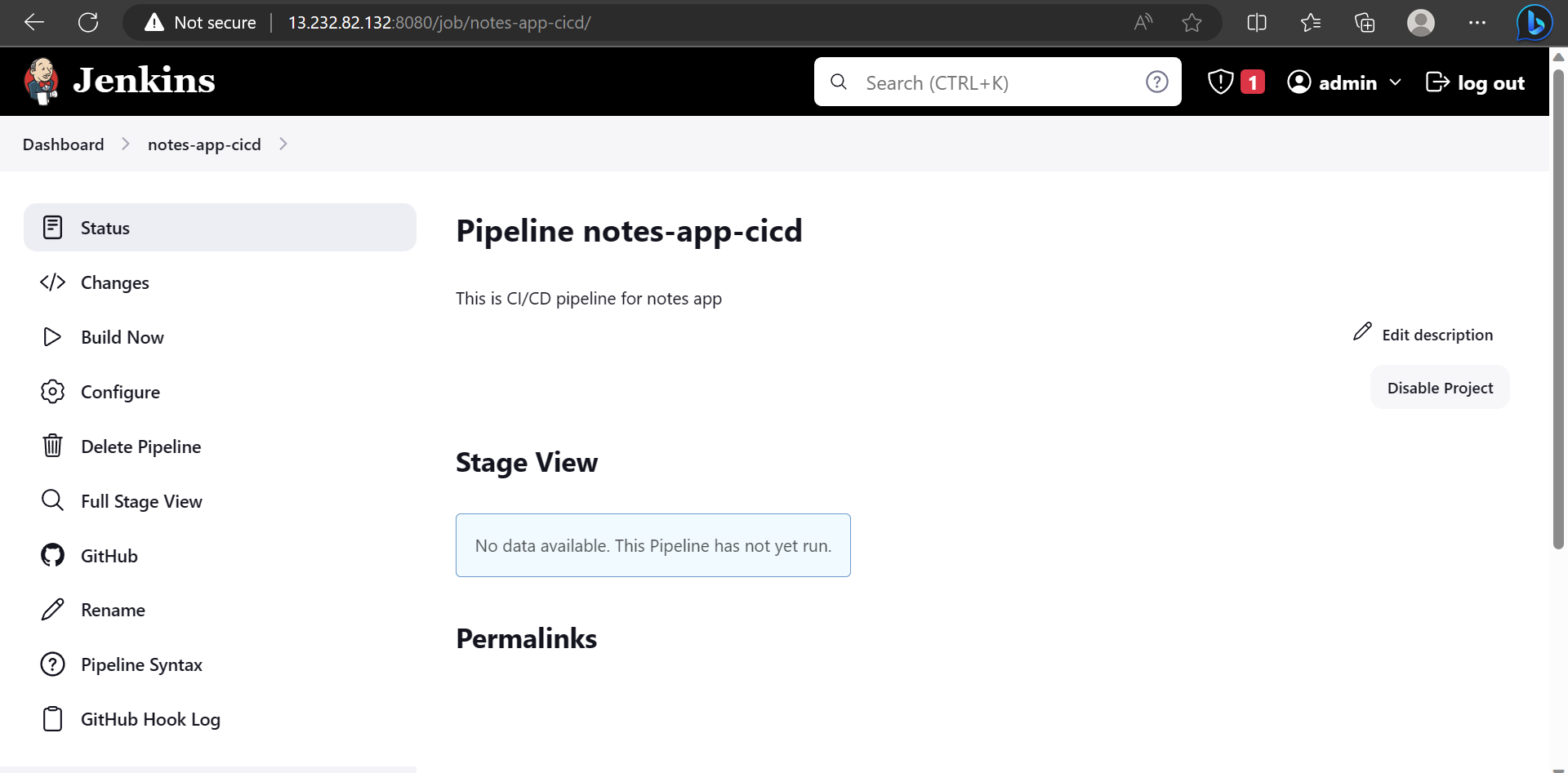Navigate to the Dashboard breadcrumb

click(x=63, y=144)
